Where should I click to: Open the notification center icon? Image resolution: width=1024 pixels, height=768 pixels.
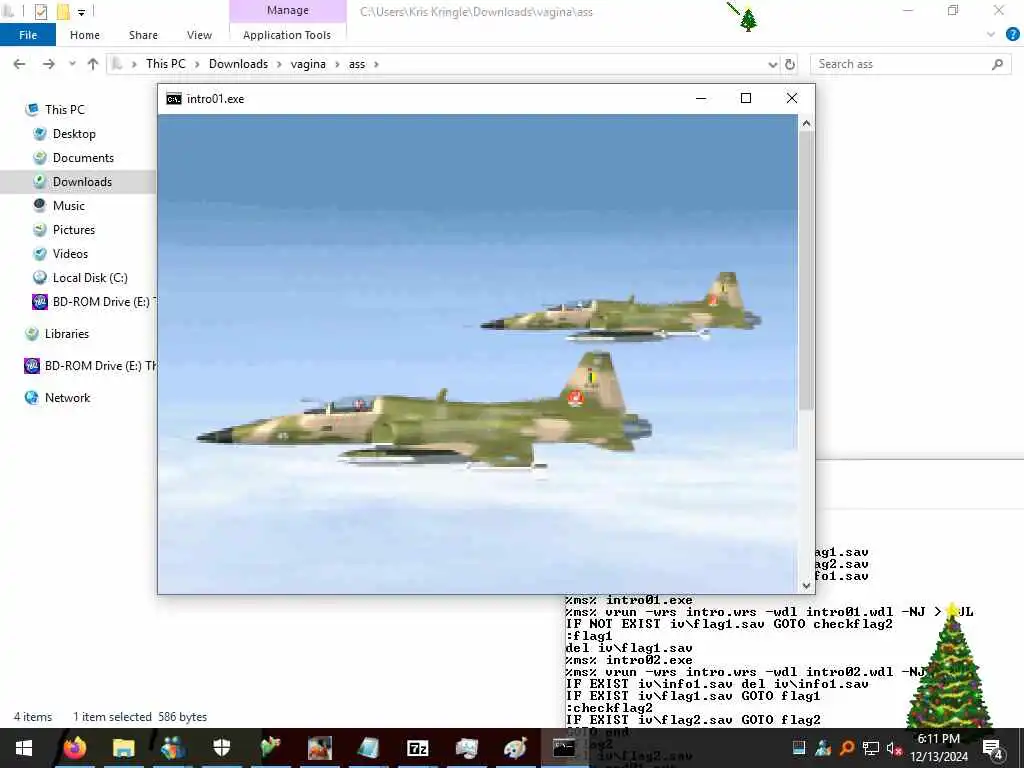point(993,748)
